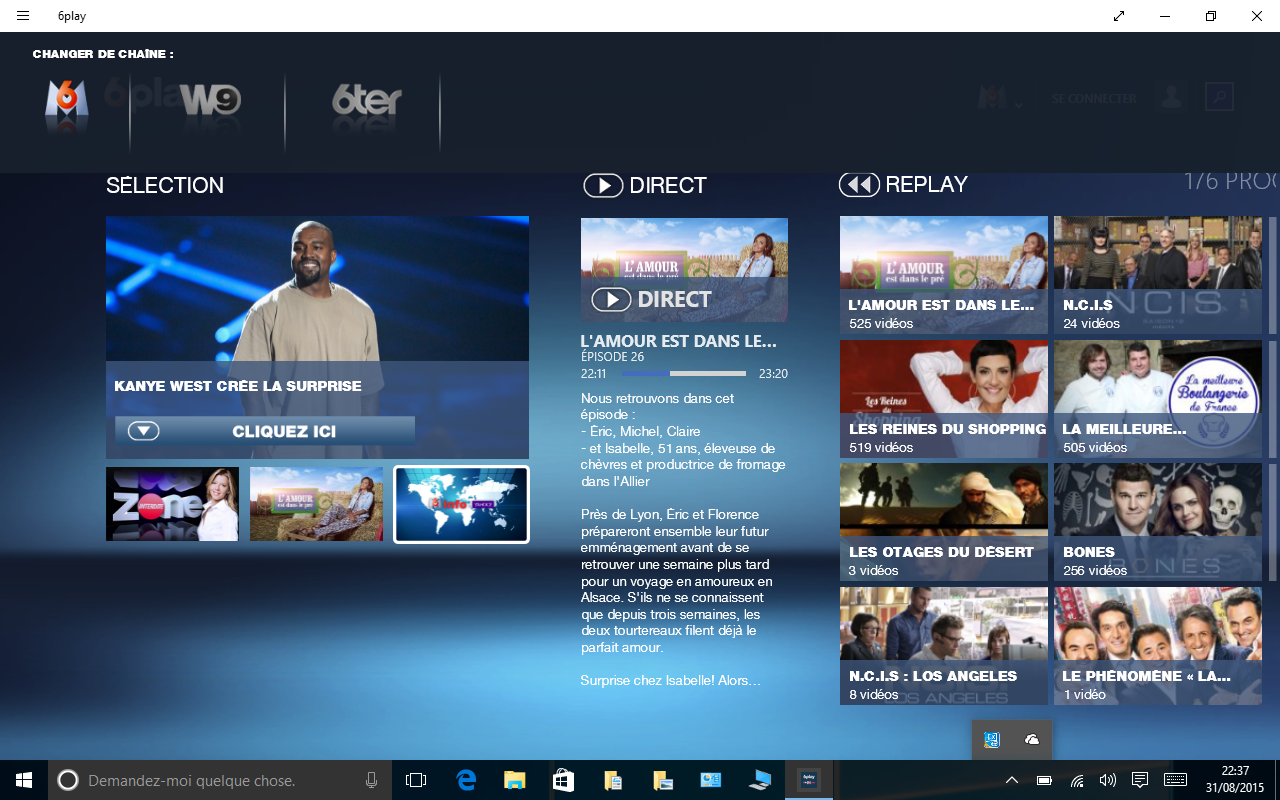
Task: Switch to the 6ter channel
Action: [367, 101]
